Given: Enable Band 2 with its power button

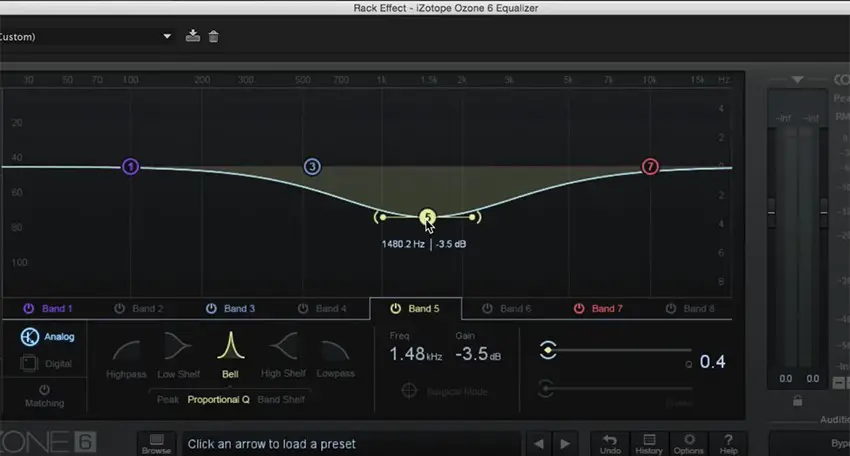Looking at the screenshot, I should [119, 309].
